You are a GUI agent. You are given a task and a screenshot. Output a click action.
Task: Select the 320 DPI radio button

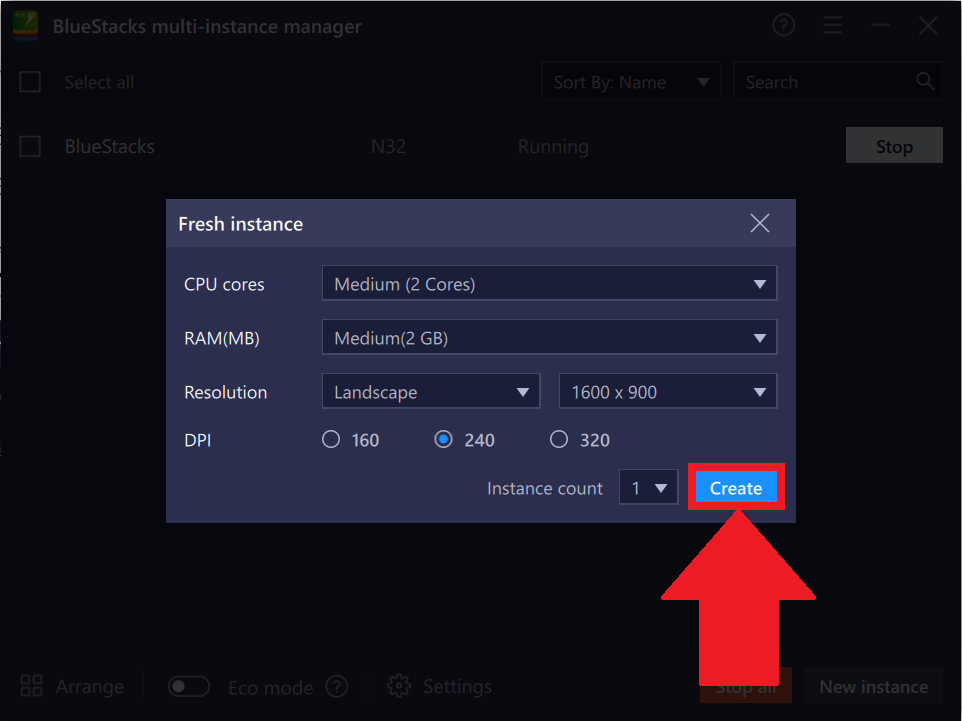[559, 439]
